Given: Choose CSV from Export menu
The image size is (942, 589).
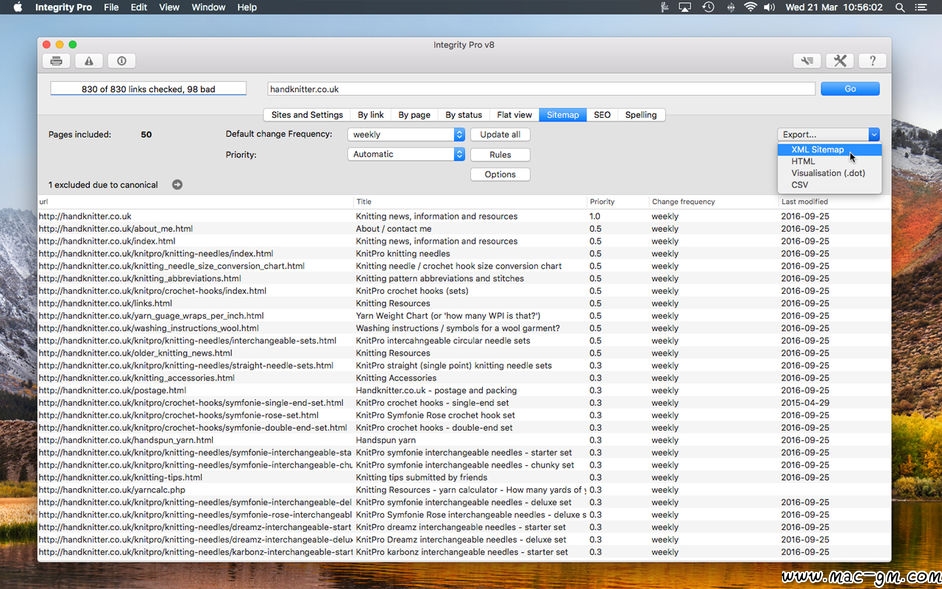Looking at the screenshot, I should pos(829,185).
